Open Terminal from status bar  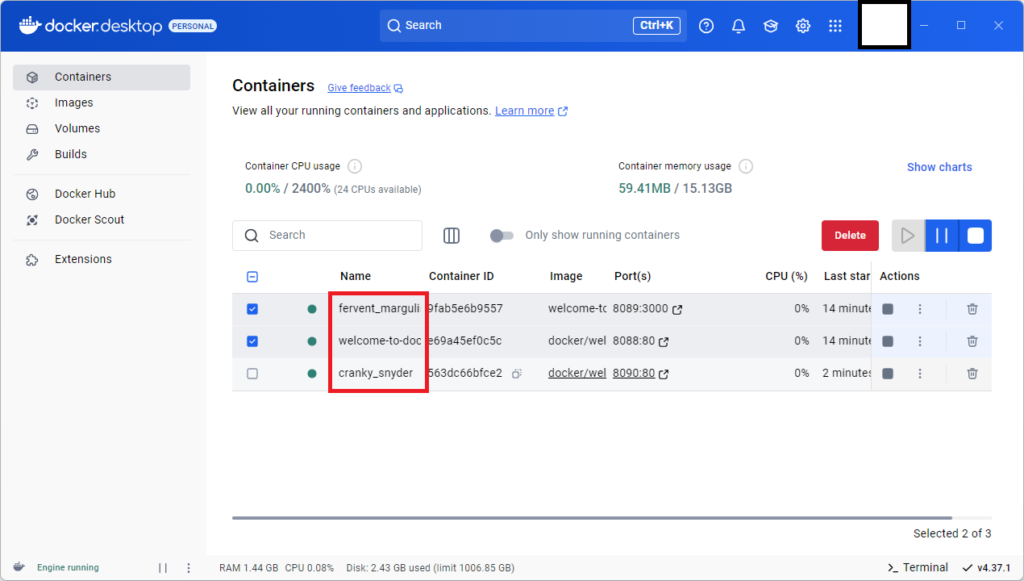pyautogui.click(x=918, y=567)
